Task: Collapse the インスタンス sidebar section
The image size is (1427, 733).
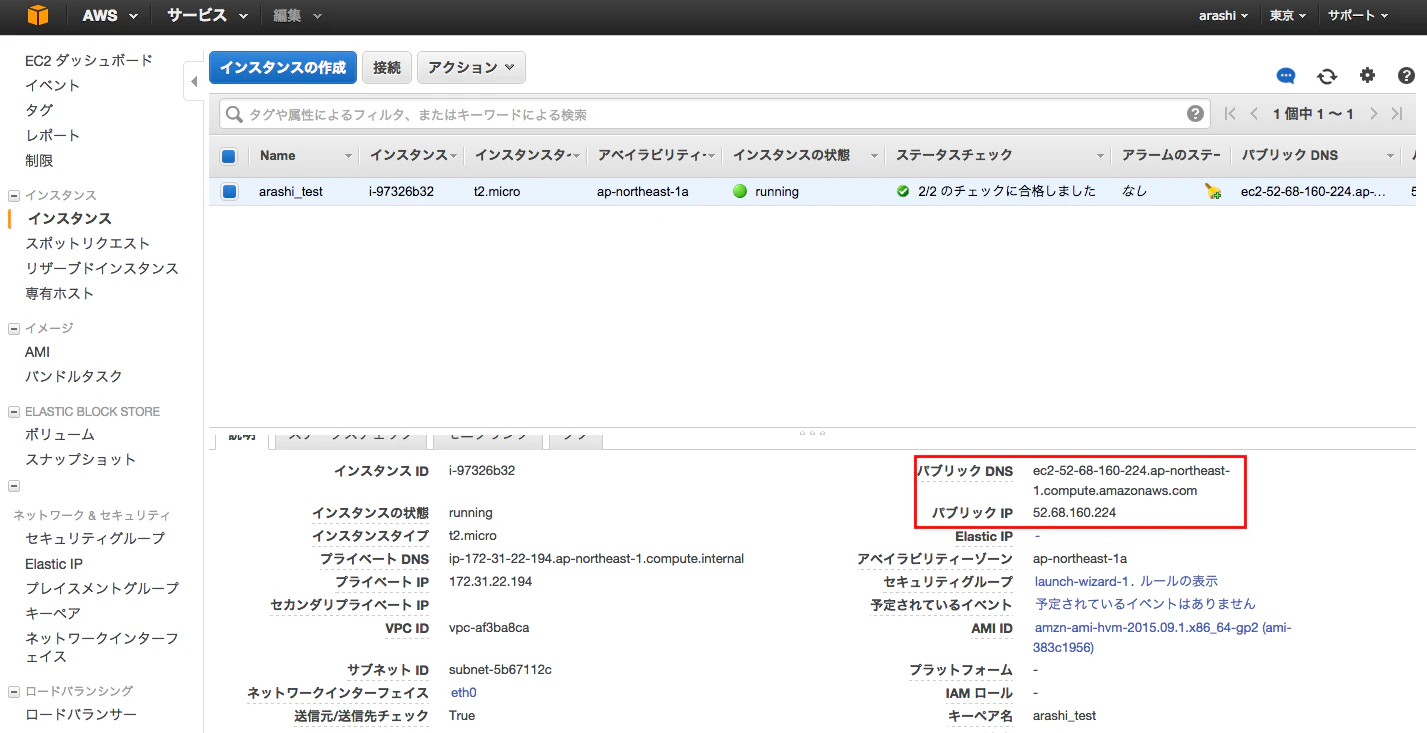Action: pos(14,196)
